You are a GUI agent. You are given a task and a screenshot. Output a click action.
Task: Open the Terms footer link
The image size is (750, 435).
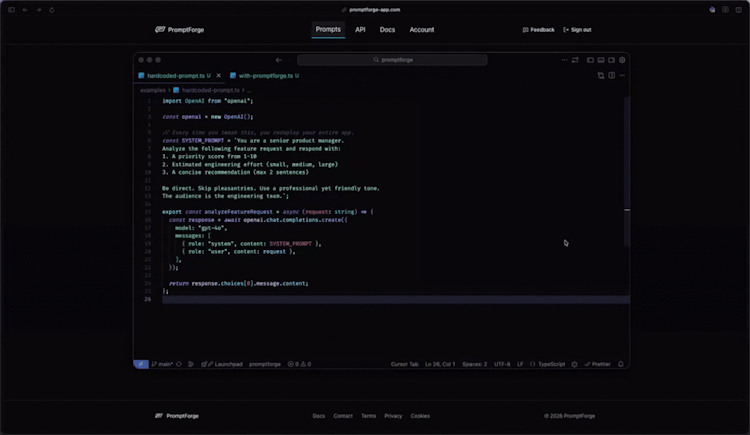[x=368, y=416]
